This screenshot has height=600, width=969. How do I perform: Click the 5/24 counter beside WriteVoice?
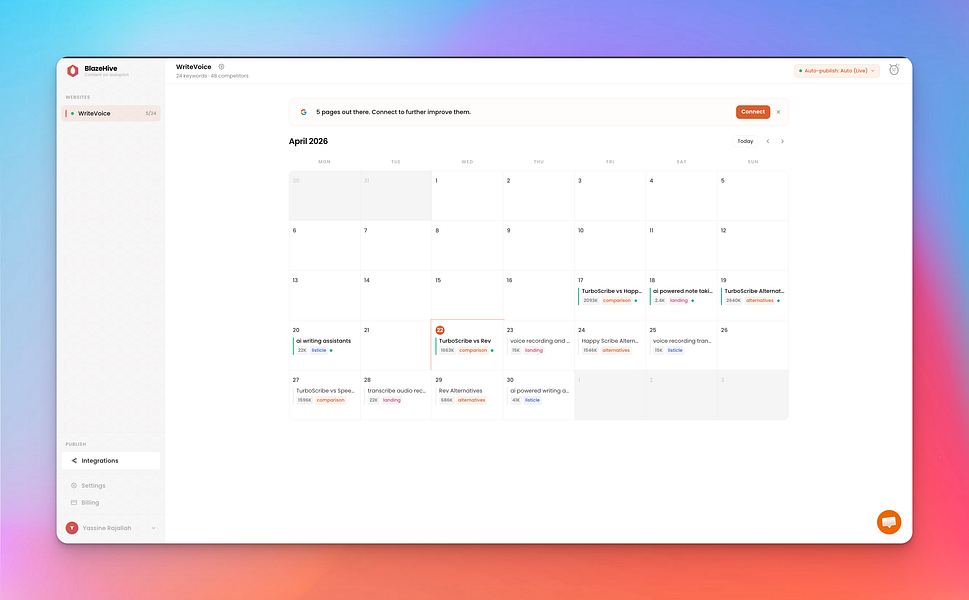(x=151, y=113)
